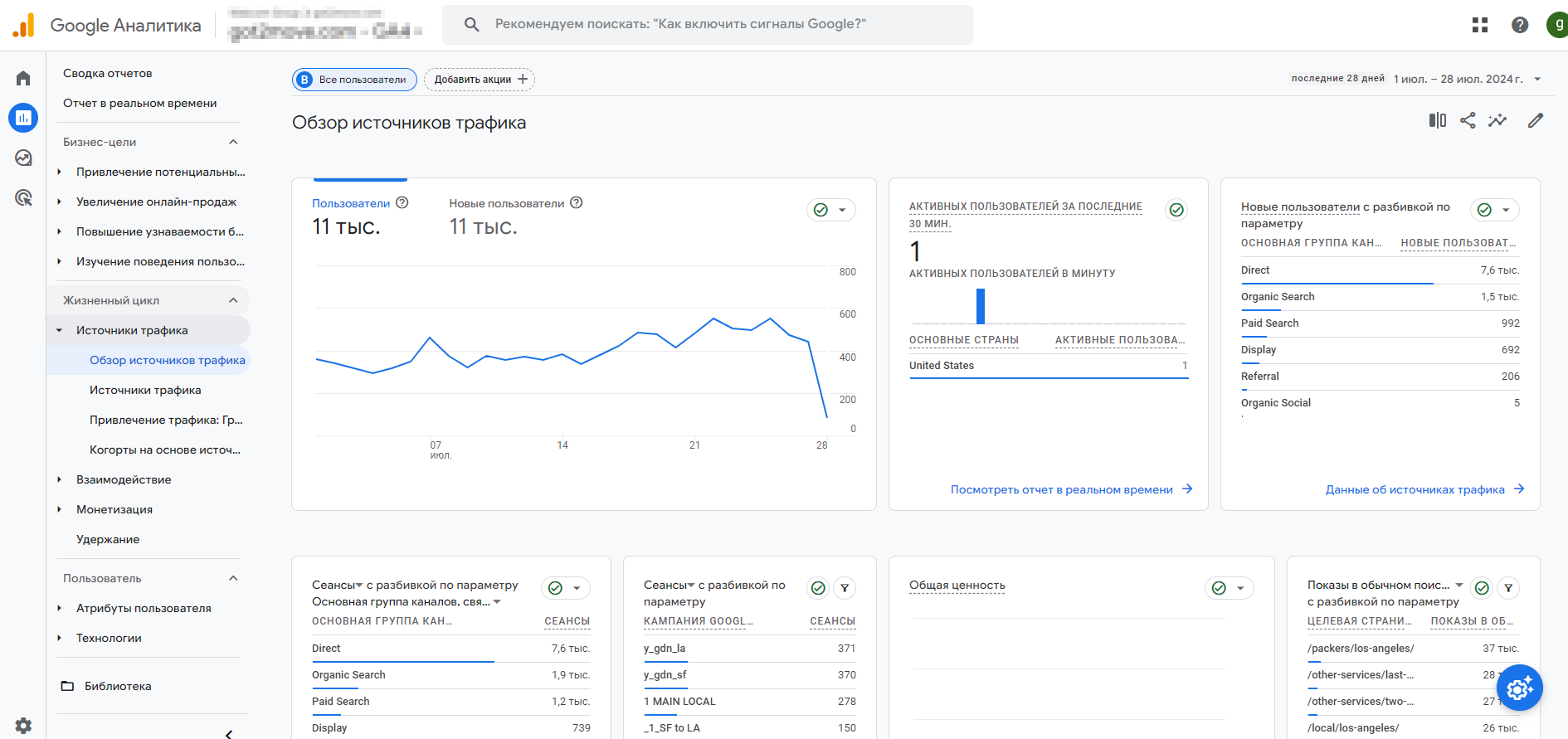The width and height of the screenshot is (1568, 739).
Task: Click the help icon next to Пользователи metric
Action: [402, 202]
